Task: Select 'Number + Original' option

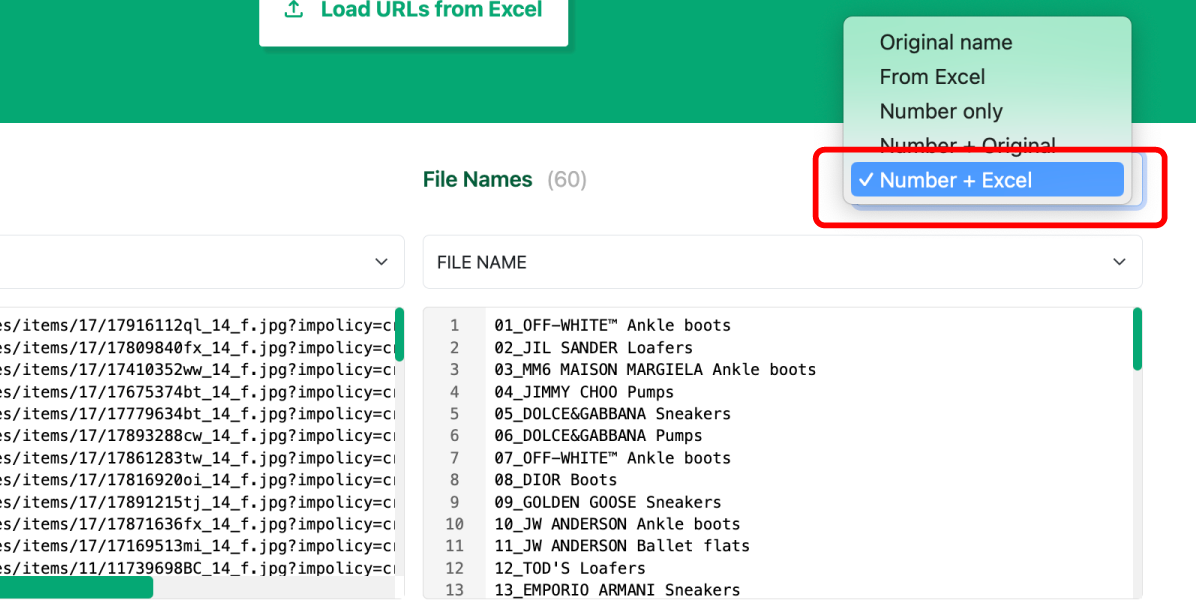Action: 967,145
